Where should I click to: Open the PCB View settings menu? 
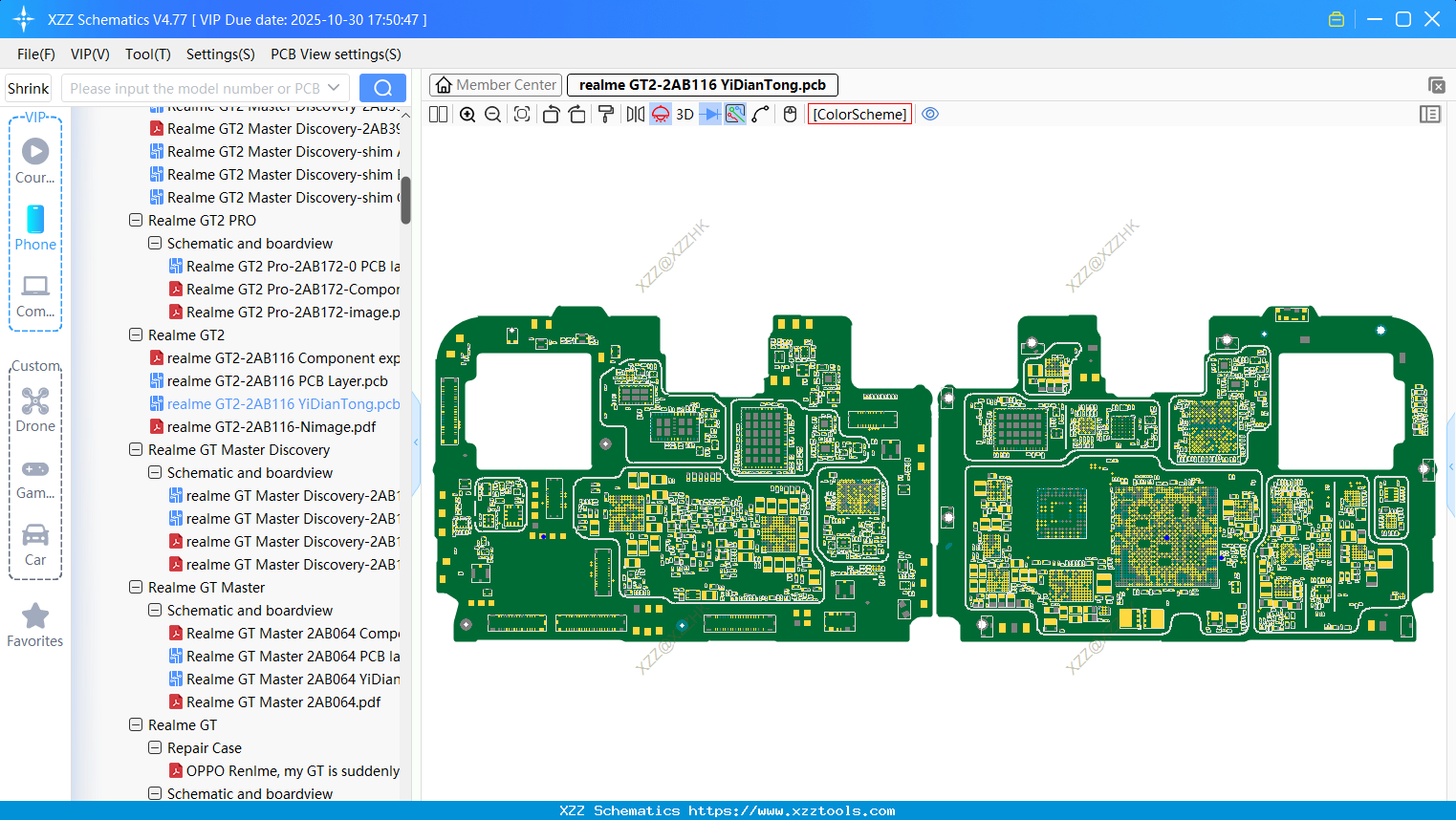click(x=336, y=54)
